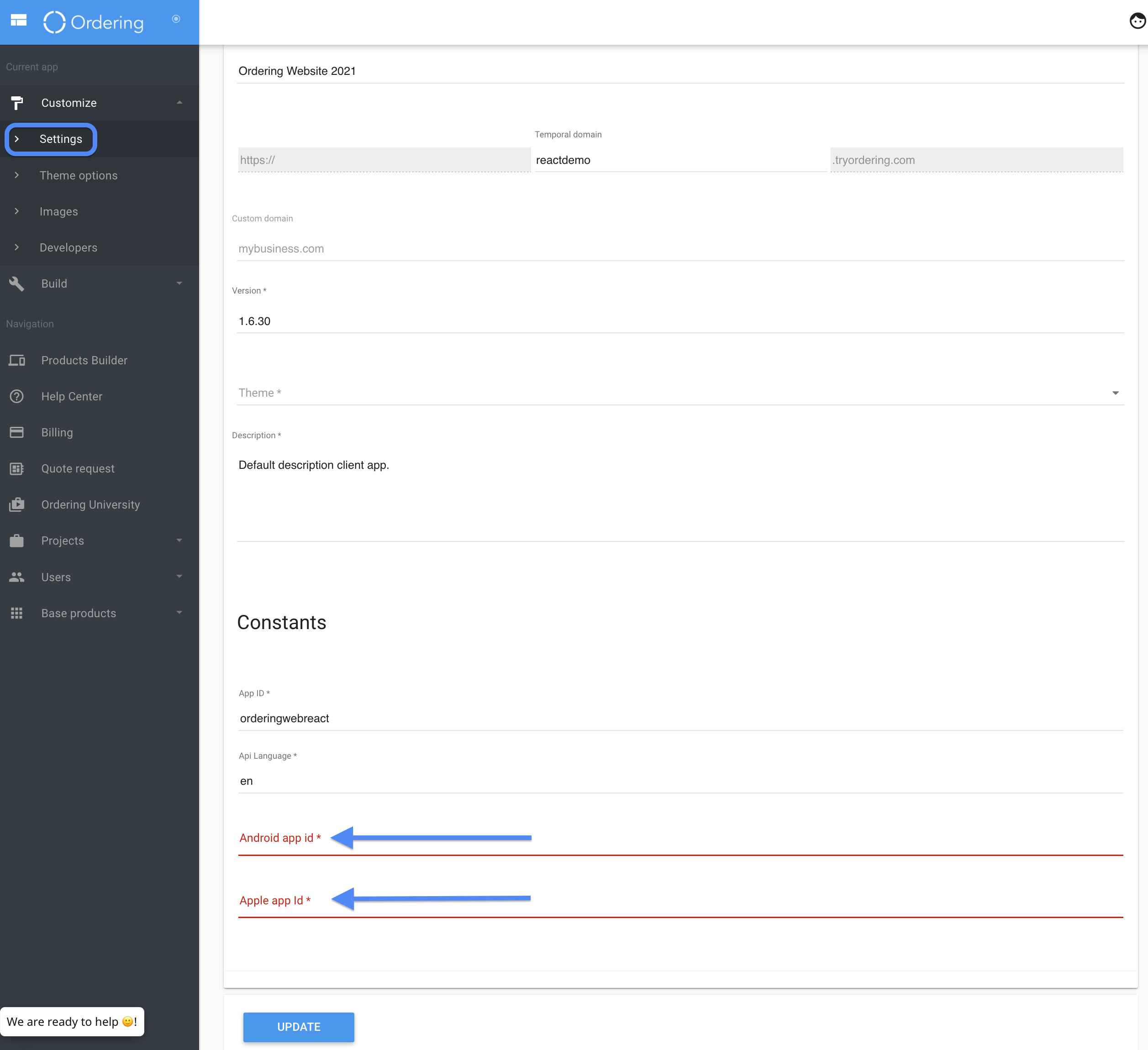Expand the Base products dropdown arrow
The width and height of the screenshot is (1148, 1050).
tap(179, 612)
